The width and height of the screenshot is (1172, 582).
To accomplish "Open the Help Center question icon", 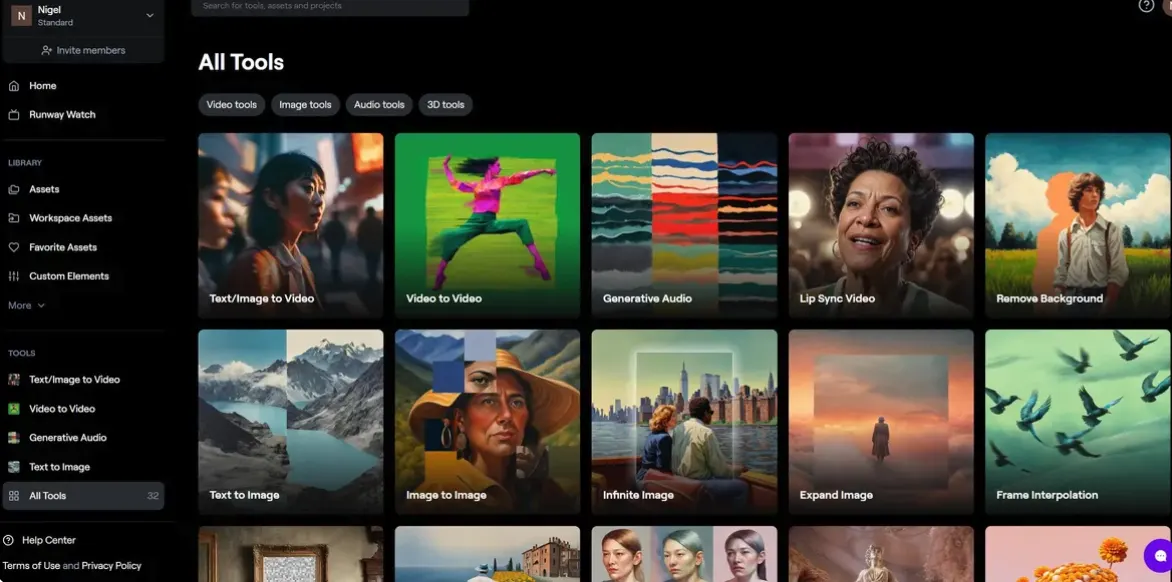I will [x=8, y=540].
